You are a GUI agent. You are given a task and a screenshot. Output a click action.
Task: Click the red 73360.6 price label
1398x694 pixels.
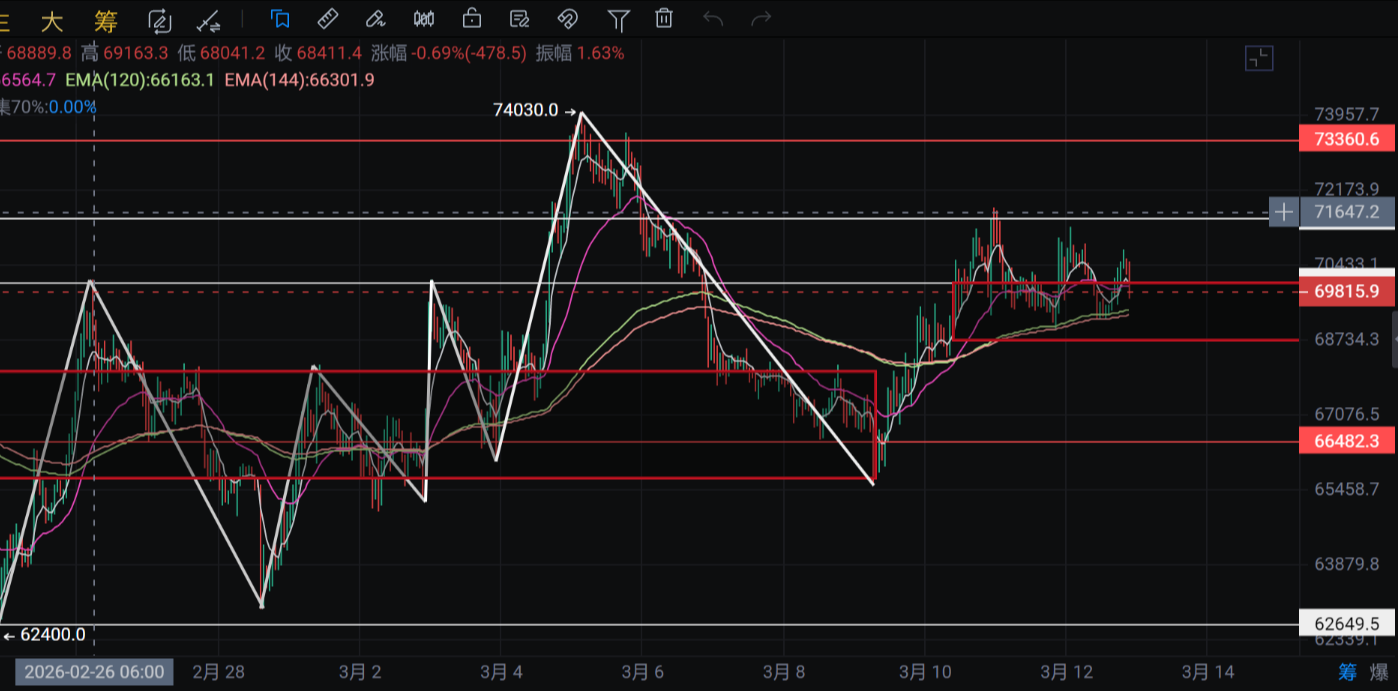(x=1345, y=139)
